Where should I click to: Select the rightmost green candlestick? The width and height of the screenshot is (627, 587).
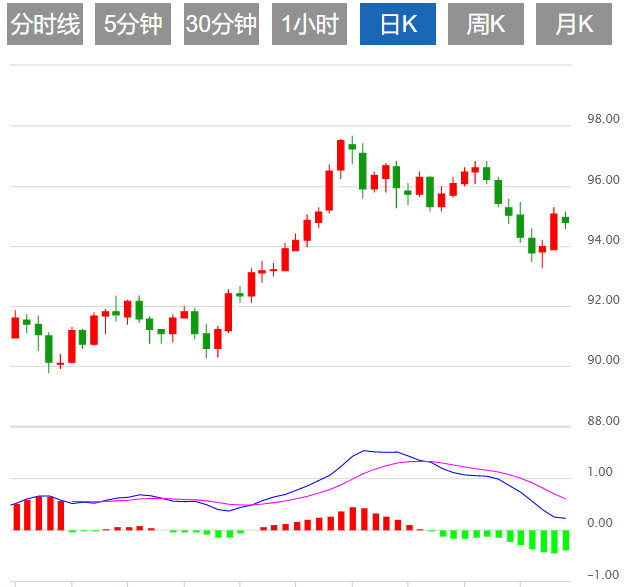coord(565,220)
